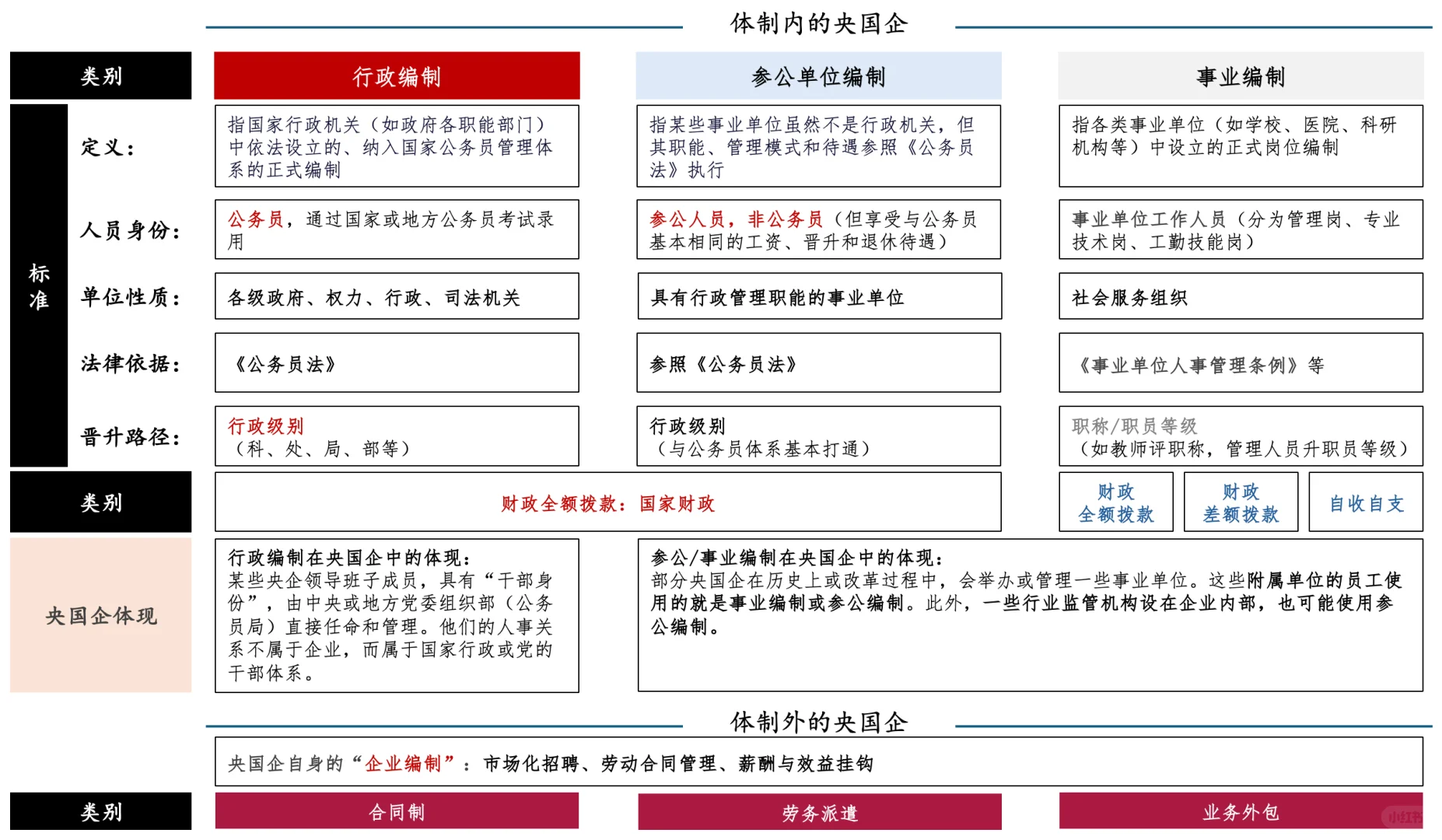Click the definition starting 指国家行政机关
Viewport: 1442px width, 840px height.
coord(397,146)
